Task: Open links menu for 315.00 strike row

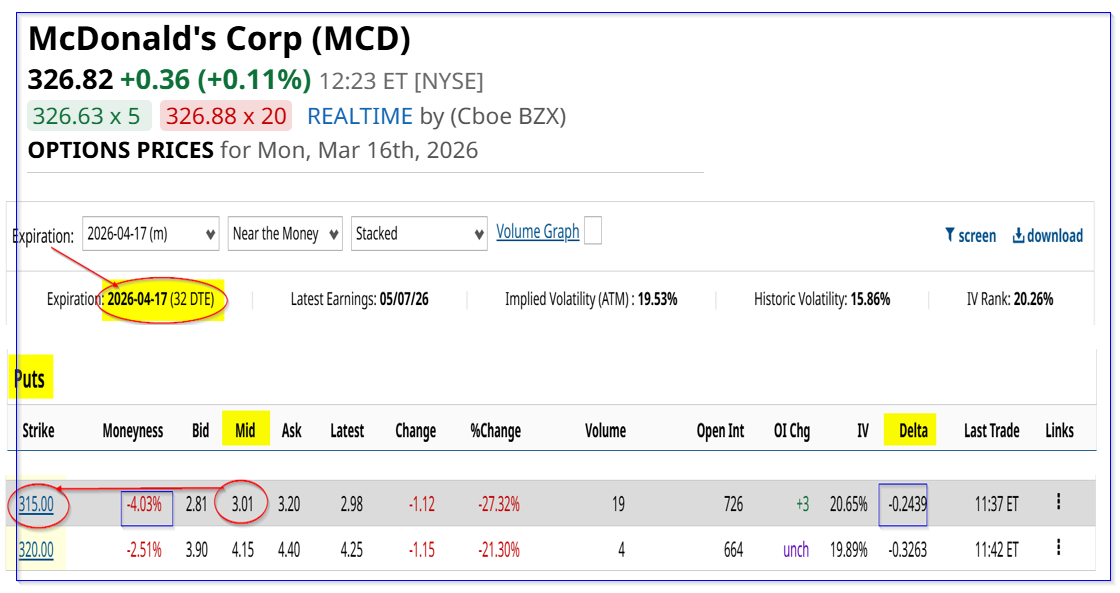Action: click(x=1058, y=502)
